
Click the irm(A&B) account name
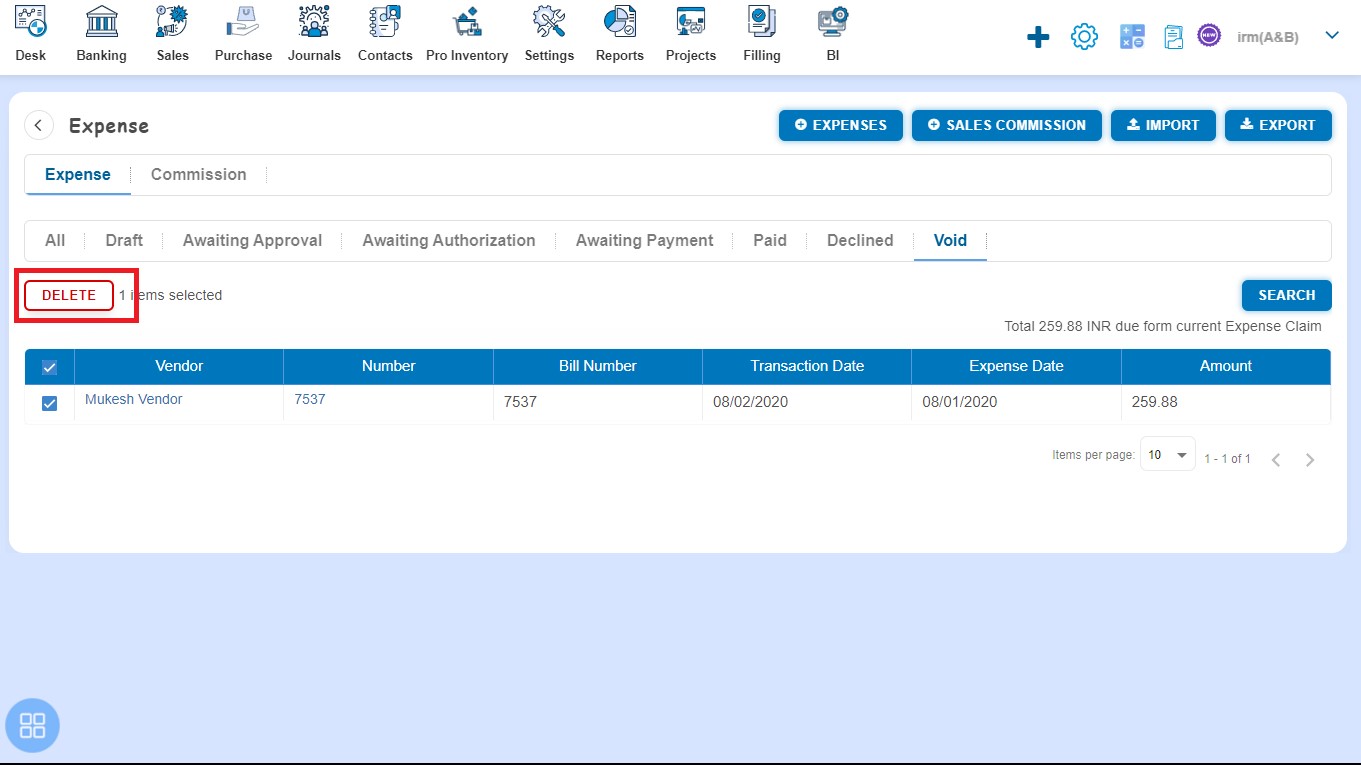pyautogui.click(x=1268, y=37)
